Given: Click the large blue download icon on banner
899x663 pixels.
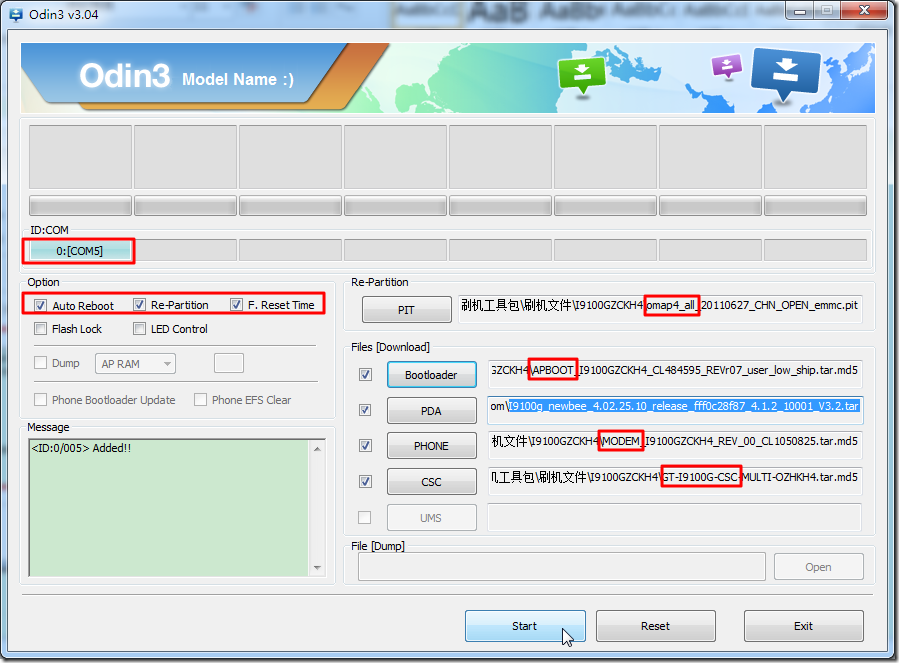Looking at the screenshot, I should click(785, 73).
